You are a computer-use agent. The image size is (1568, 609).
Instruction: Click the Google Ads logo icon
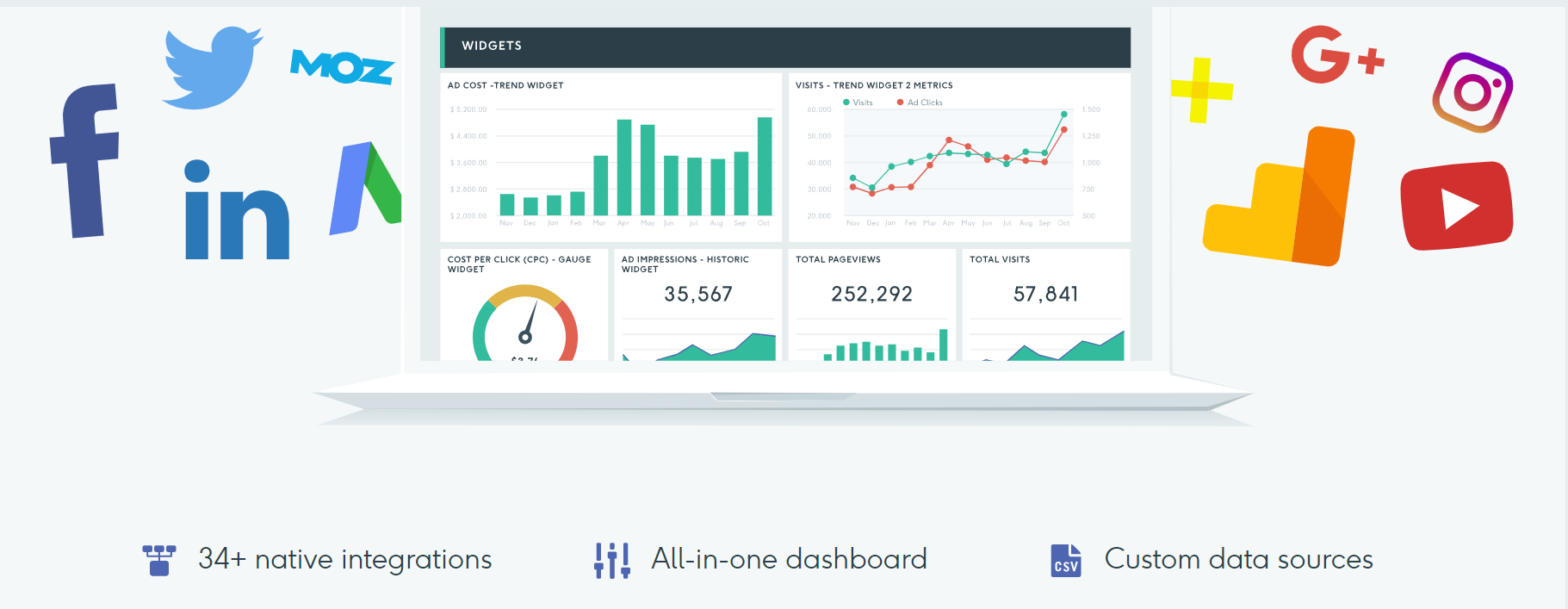pos(366,188)
